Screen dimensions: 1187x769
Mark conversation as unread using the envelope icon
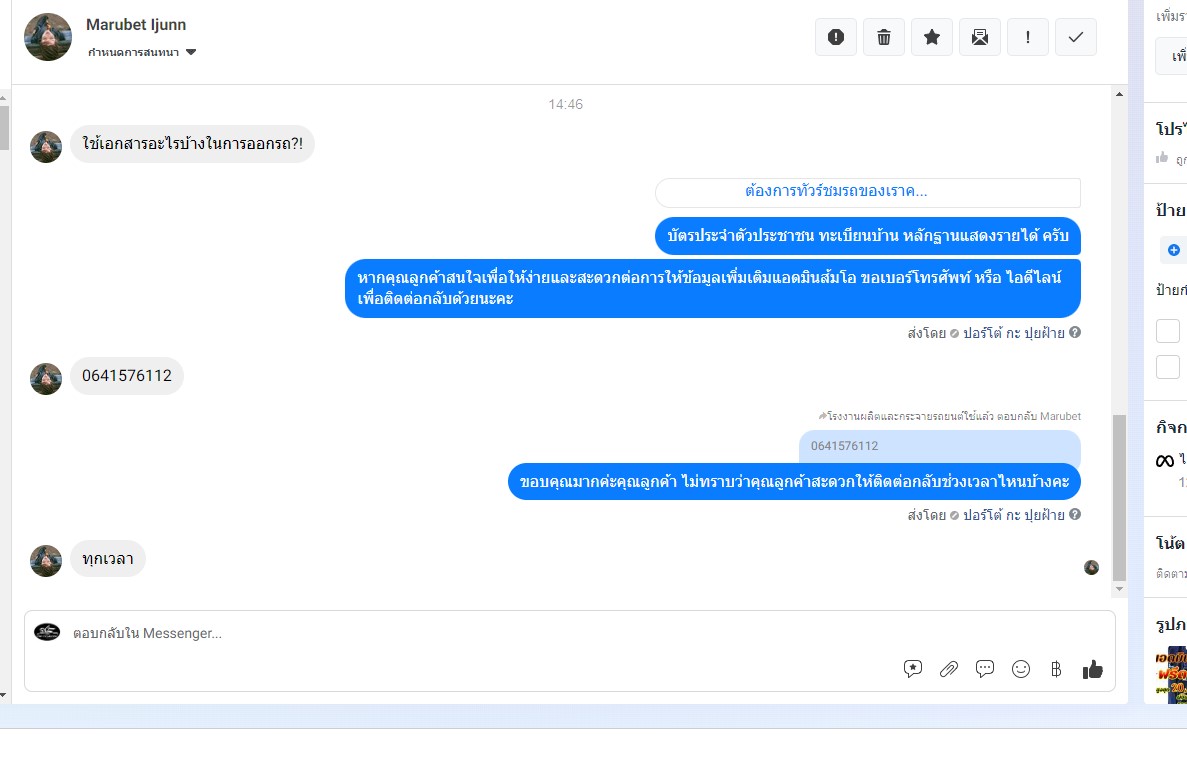980,37
